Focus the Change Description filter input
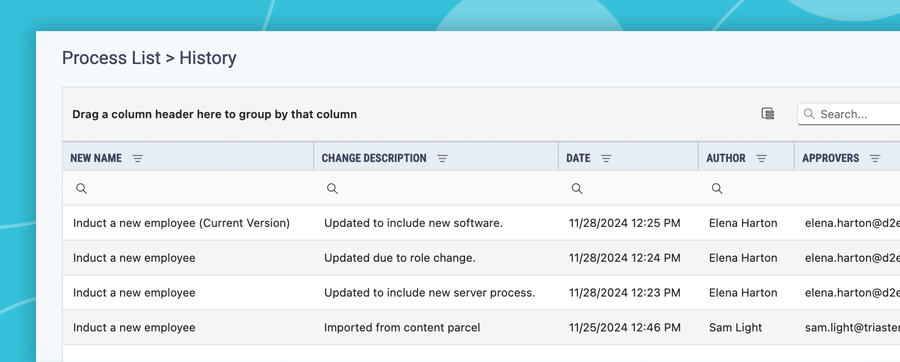 (436, 188)
